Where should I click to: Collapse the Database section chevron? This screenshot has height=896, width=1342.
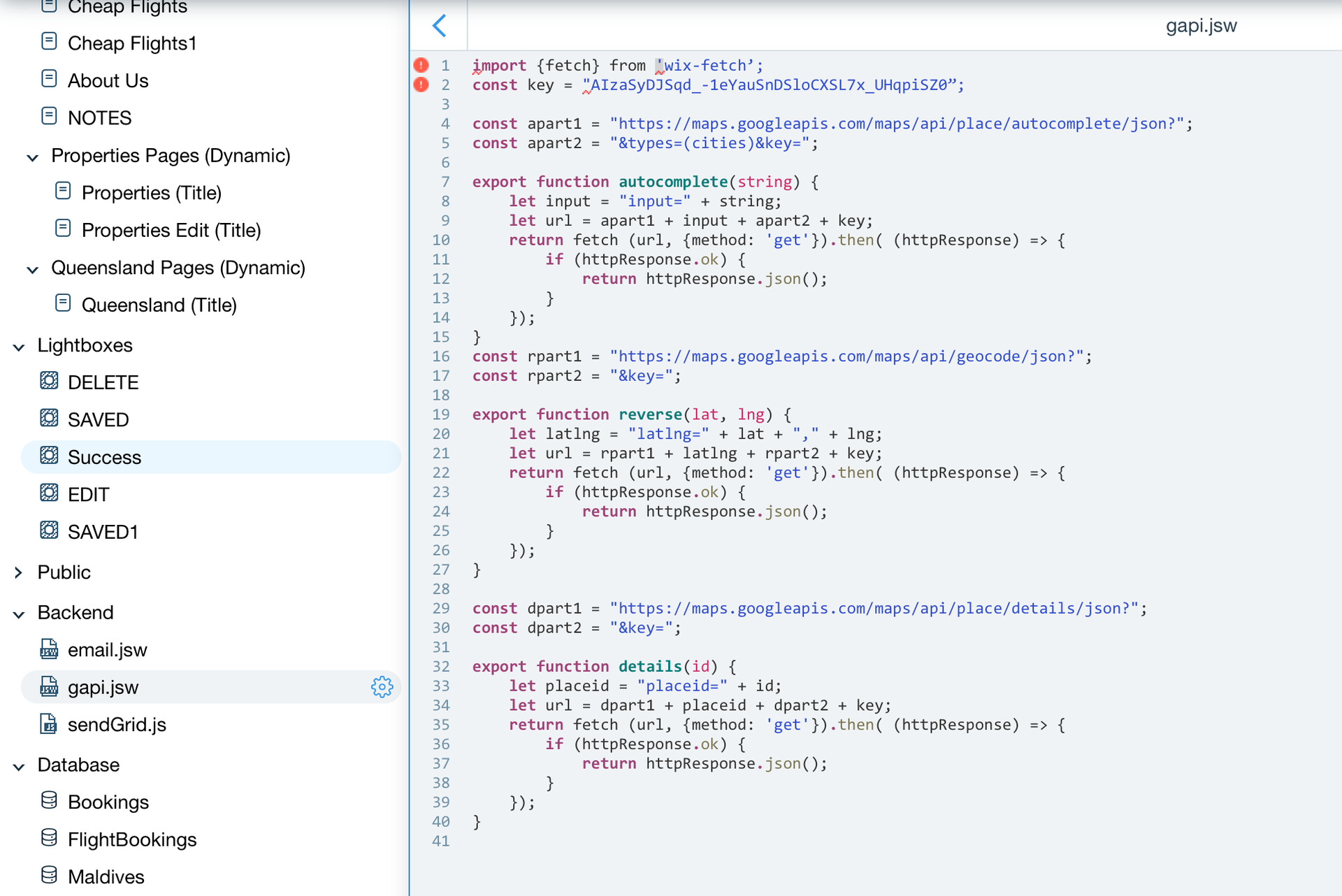click(19, 766)
